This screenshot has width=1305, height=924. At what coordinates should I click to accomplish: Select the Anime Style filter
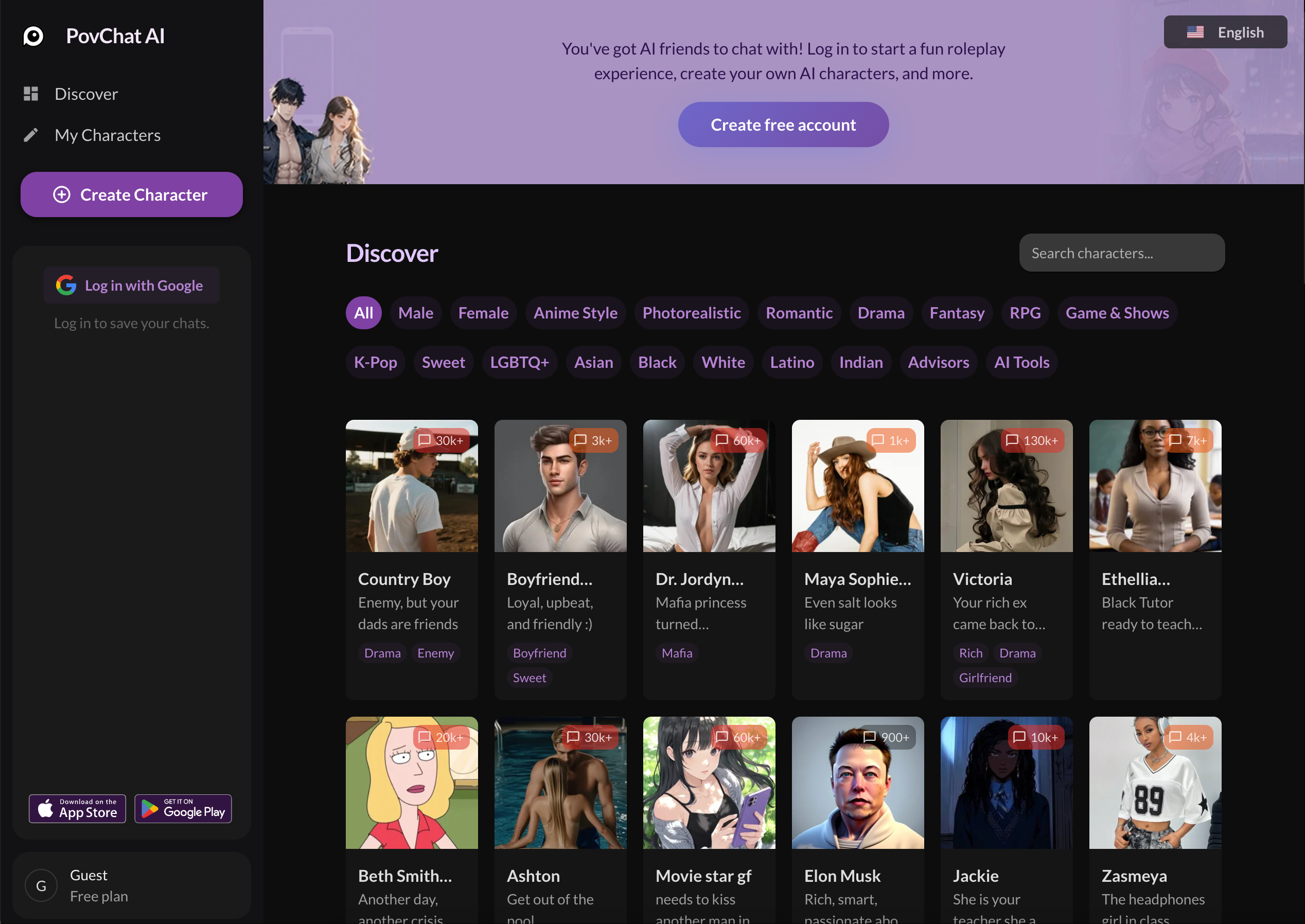click(x=575, y=313)
